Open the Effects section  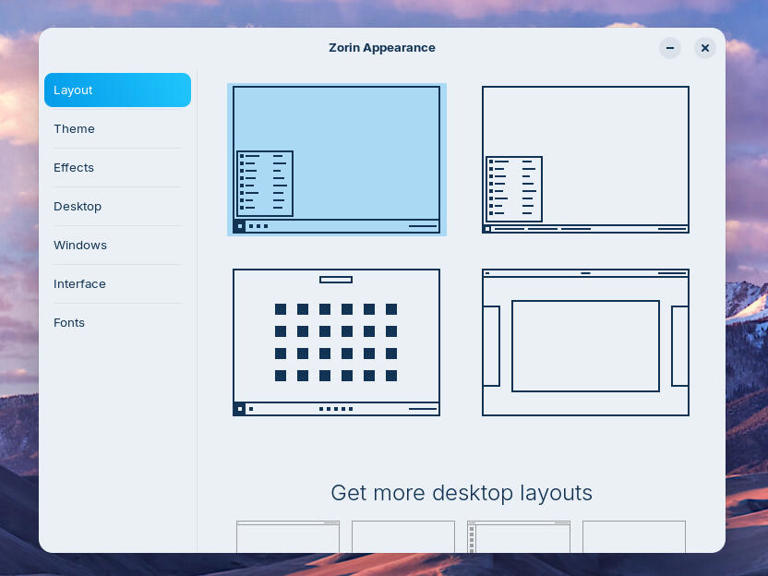coord(118,168)
